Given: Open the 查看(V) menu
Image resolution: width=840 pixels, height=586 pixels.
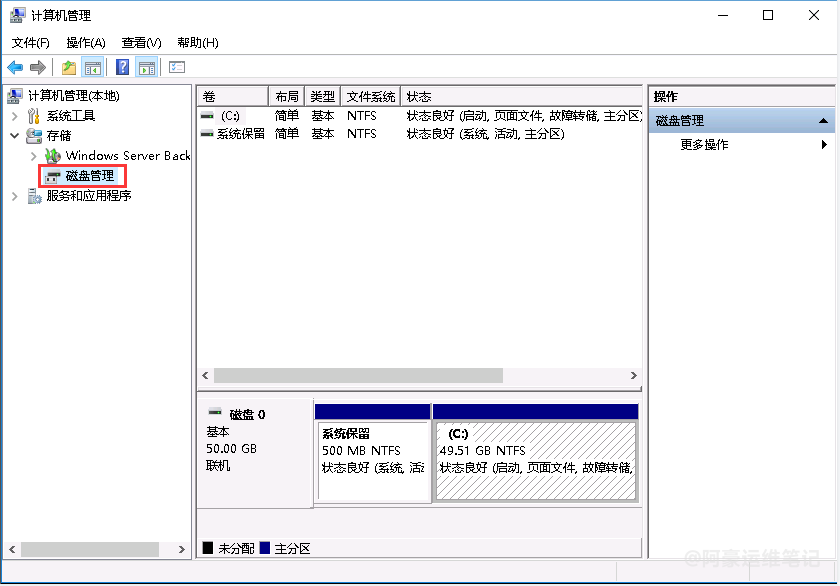Looking at the screenshot, I should pos(141,42).
